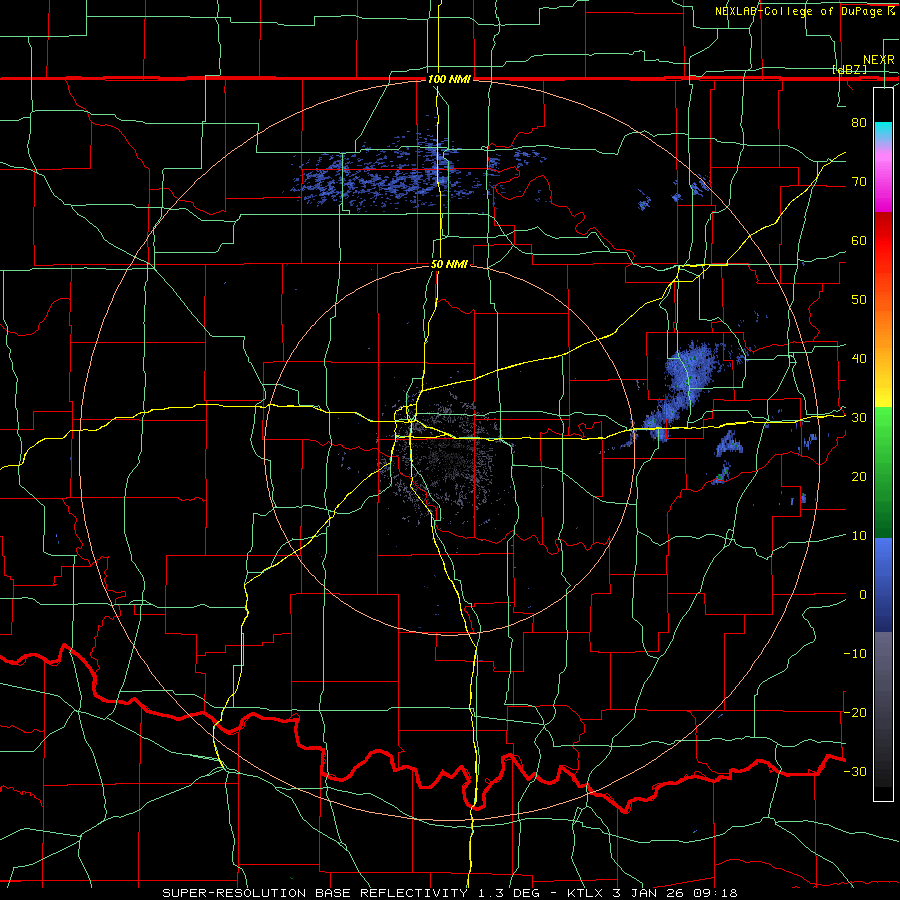Click the 0 value on the dBZ scale
The width and height of the screenshot is (900, 900).
[x=863, y=595]
